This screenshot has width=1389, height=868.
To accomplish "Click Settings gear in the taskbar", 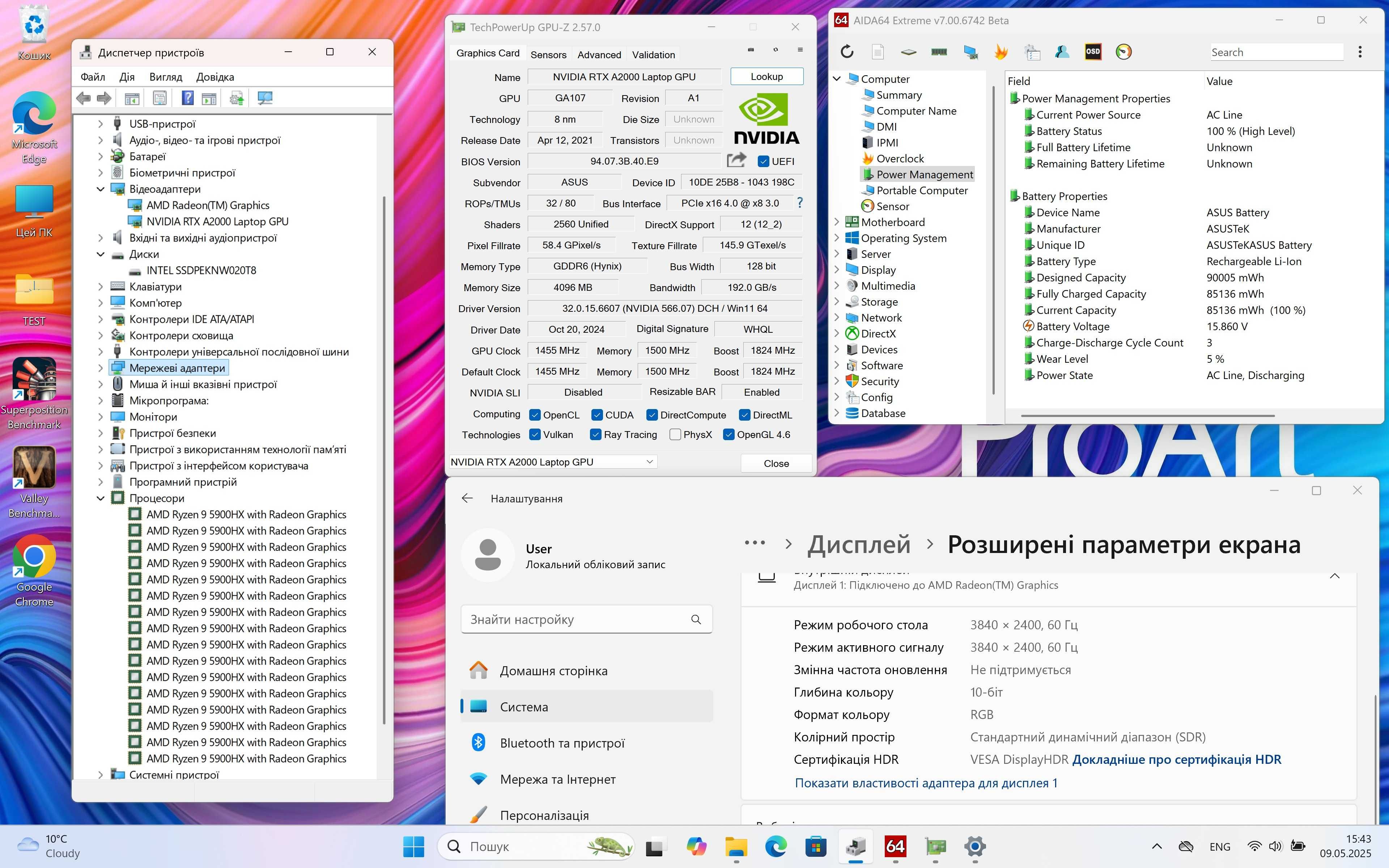I will (x=974, y=846).
